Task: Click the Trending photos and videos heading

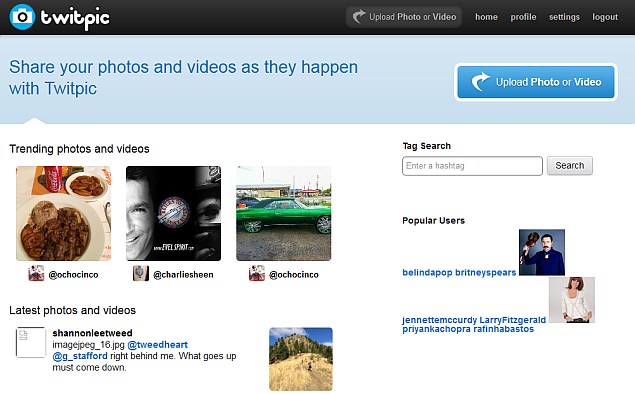Action: [79, 149]
